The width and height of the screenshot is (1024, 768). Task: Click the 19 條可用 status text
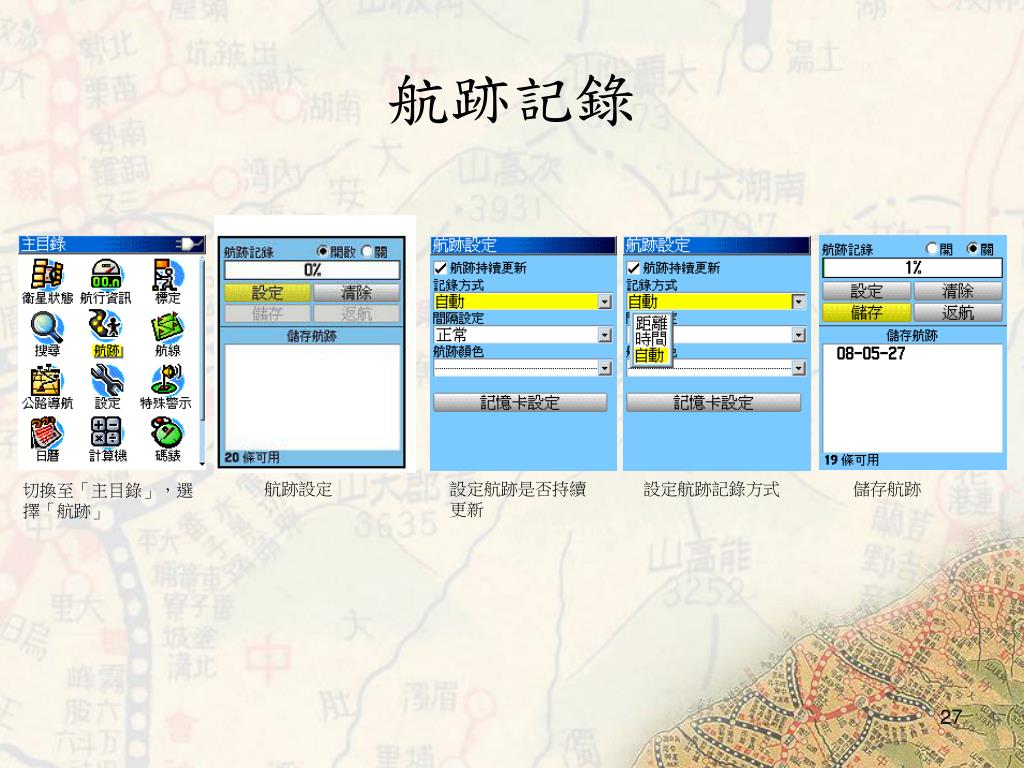(851, 460)
